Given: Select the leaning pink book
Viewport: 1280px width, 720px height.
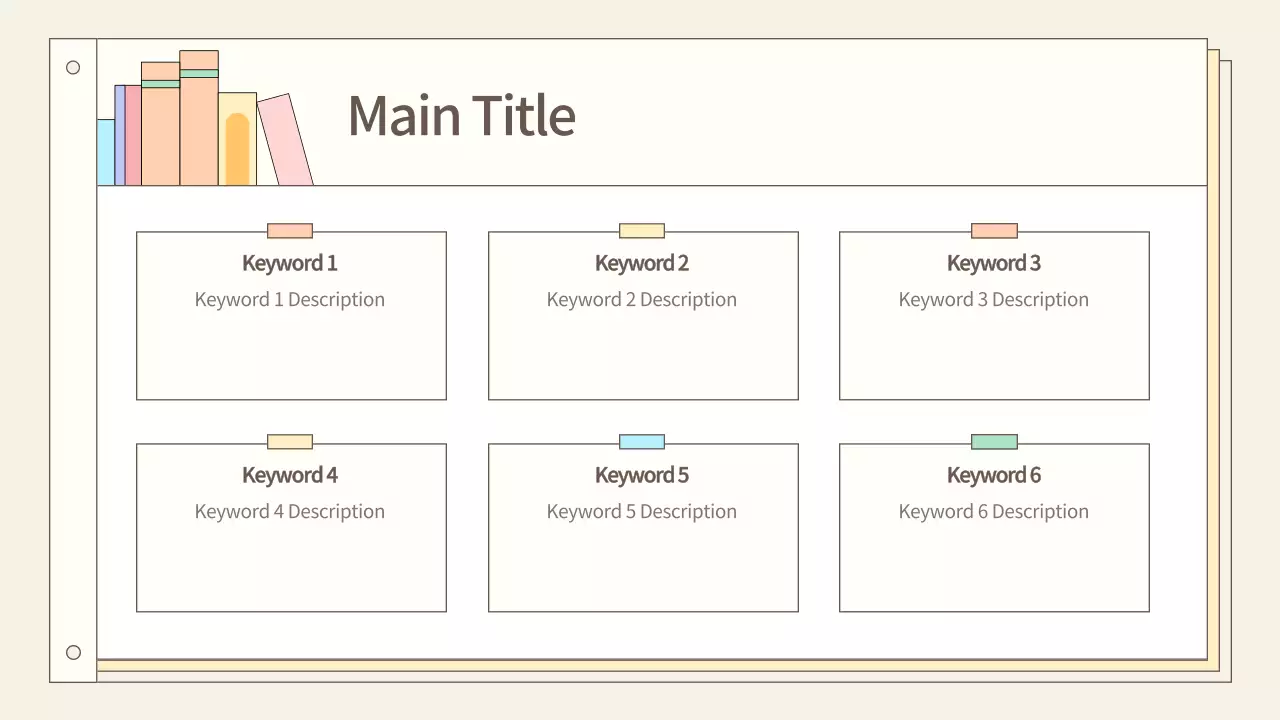Looking at the screenshot, I should pyautogui.click(x=285, y=142).
